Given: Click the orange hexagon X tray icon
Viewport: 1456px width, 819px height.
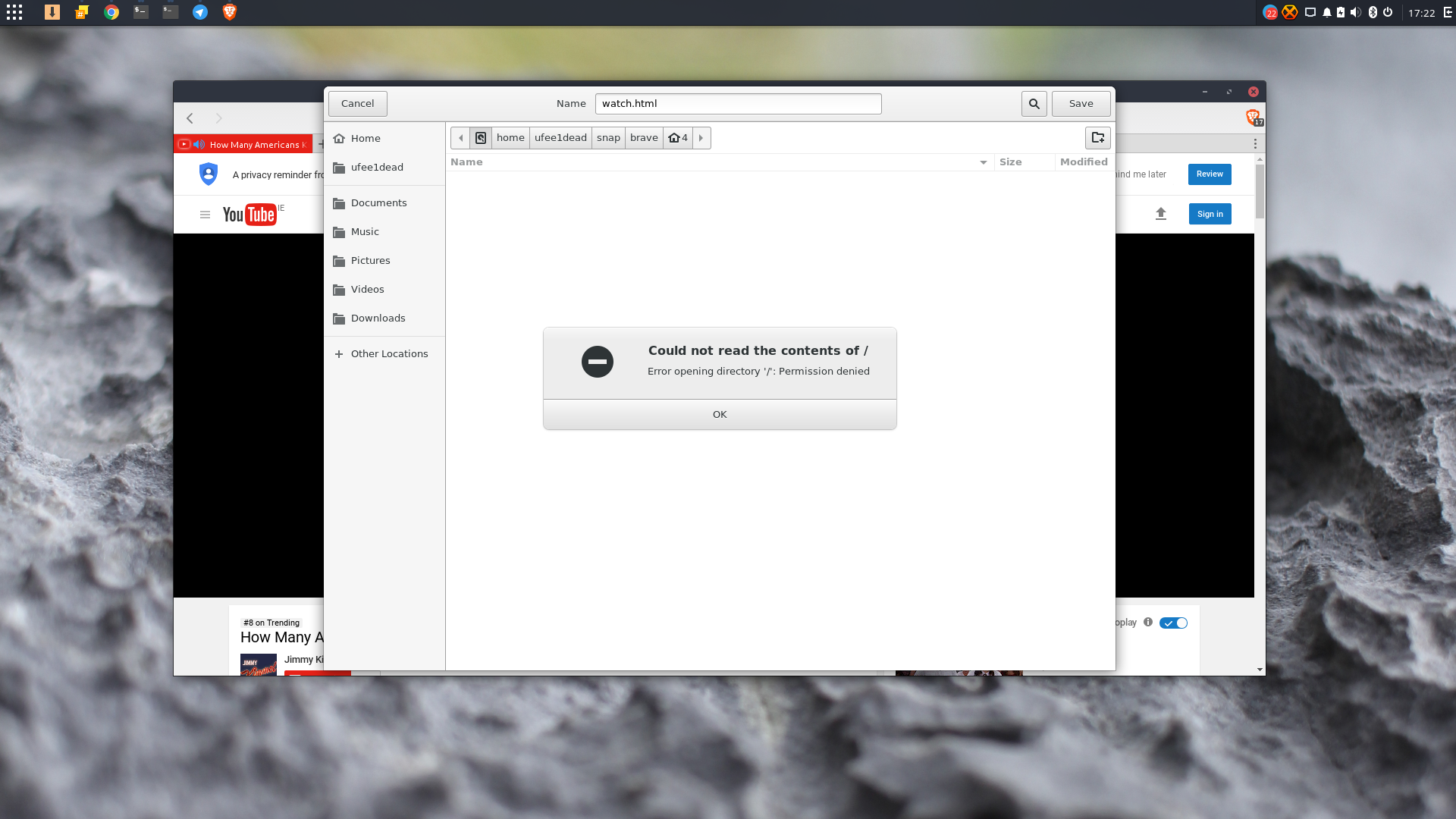Looking at the screenshot, I should pos(1289,12).
